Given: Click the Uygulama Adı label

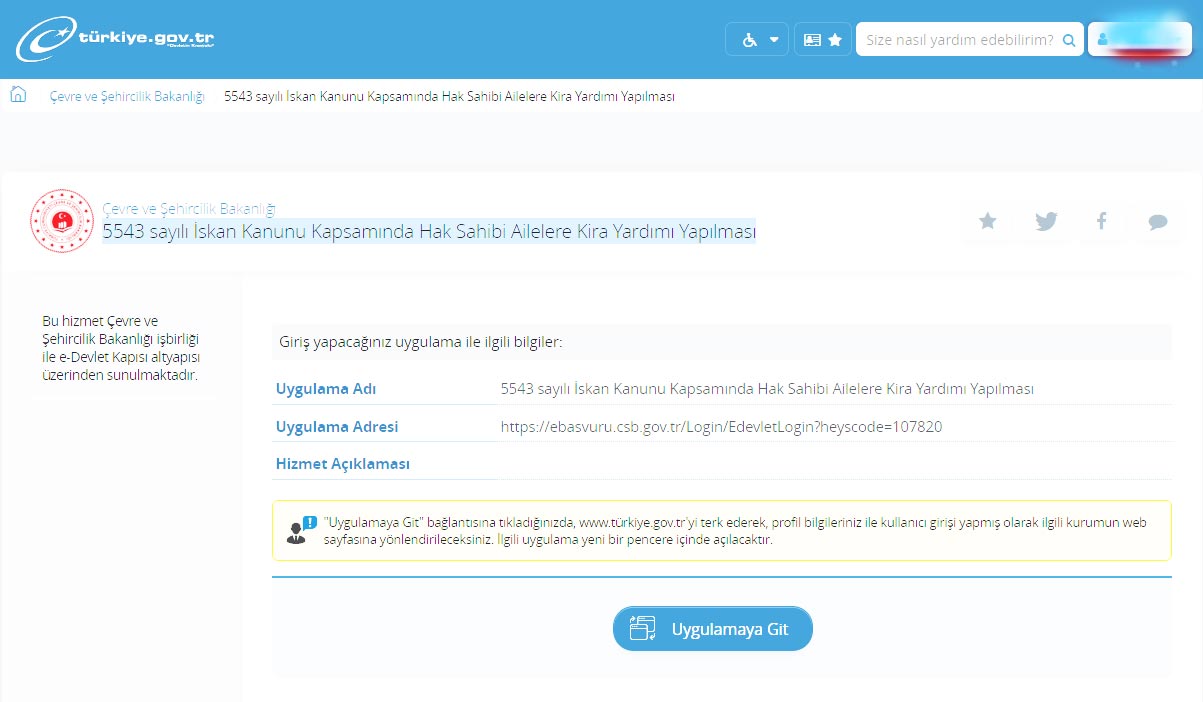Looking at the screenshot, I should coord(326,389).
